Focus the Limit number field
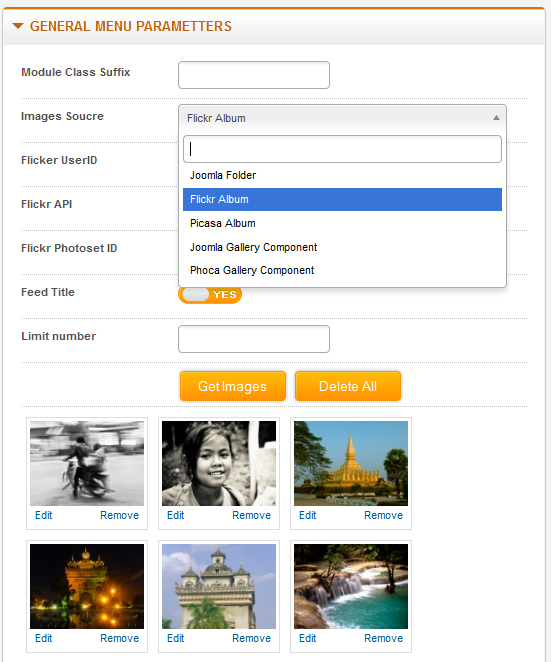This screenshot has width=551, height=662. click(x=254, y=339)
